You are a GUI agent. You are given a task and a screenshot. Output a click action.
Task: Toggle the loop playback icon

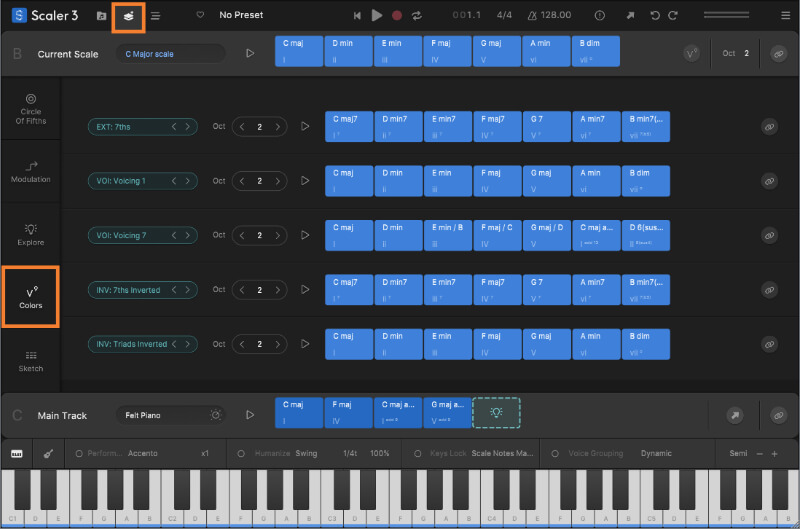417,15
